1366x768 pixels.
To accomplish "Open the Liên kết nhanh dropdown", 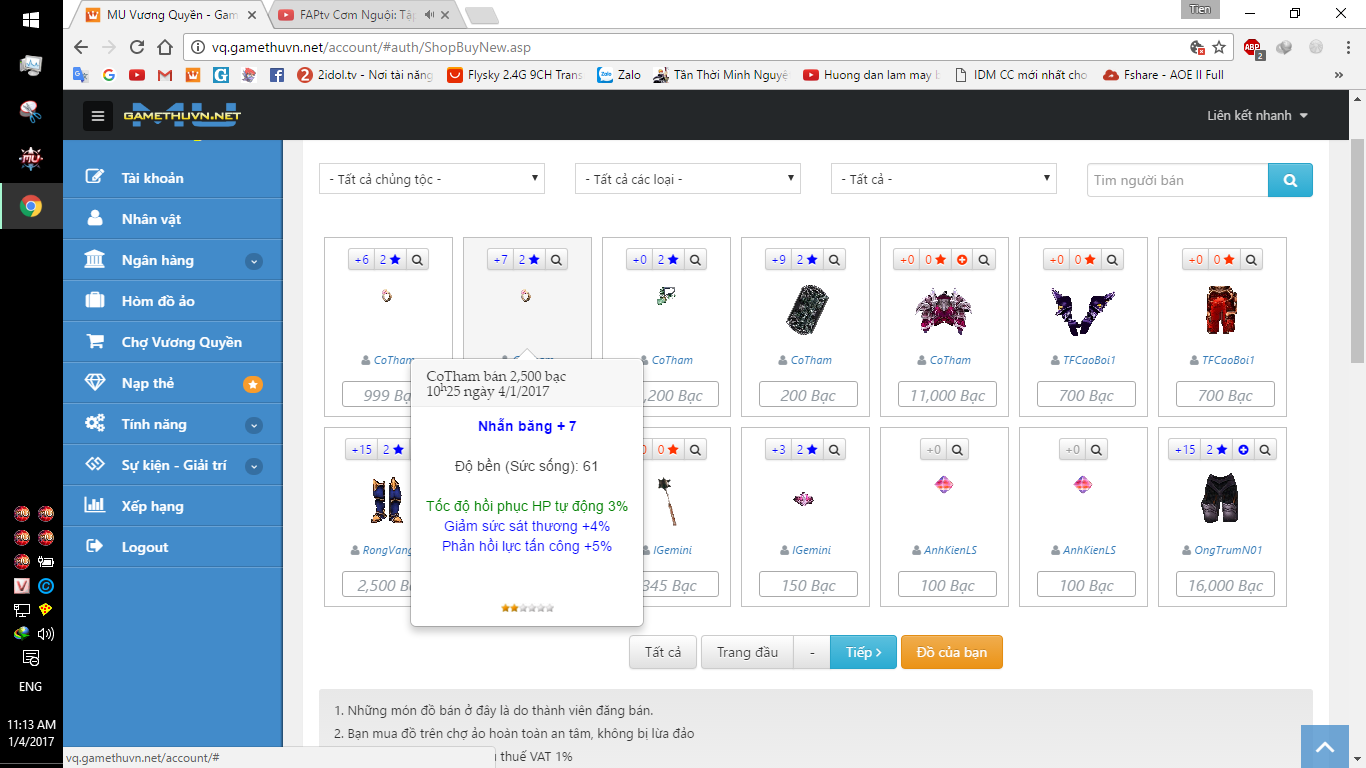I will [x=1257, y=116].
